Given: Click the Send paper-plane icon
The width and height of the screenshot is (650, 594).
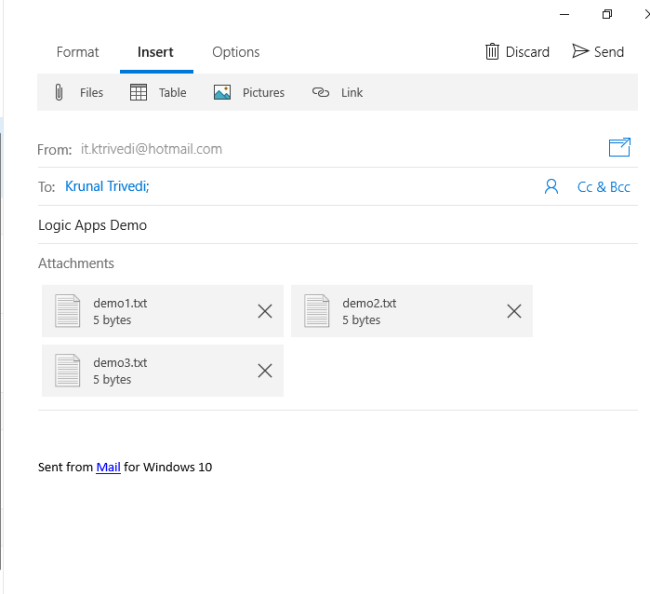Looking at the screenshot, I should (x=580, y=51).
